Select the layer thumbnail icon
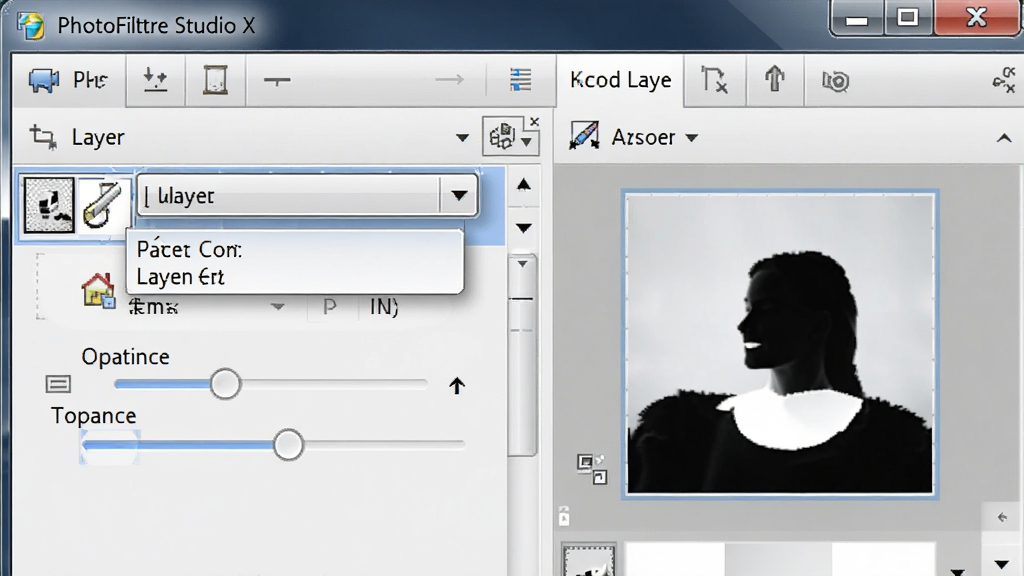The image size is (1024, 576). tap(48, 205)
